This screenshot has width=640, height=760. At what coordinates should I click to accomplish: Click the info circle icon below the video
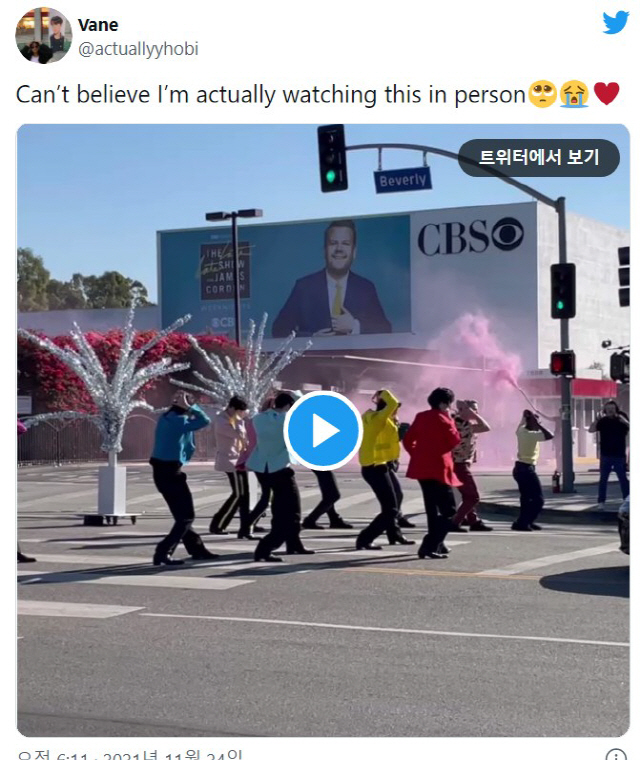pos(616,755)
